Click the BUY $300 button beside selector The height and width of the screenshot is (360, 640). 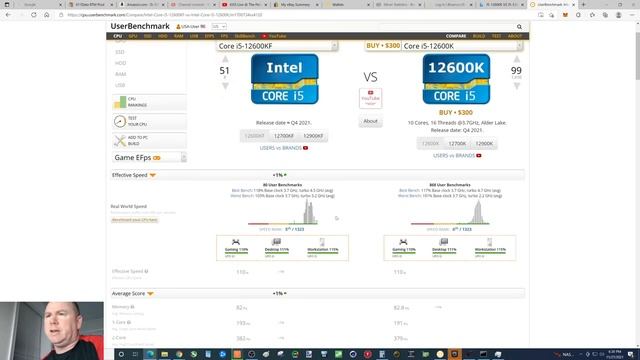tap(383, 46)
